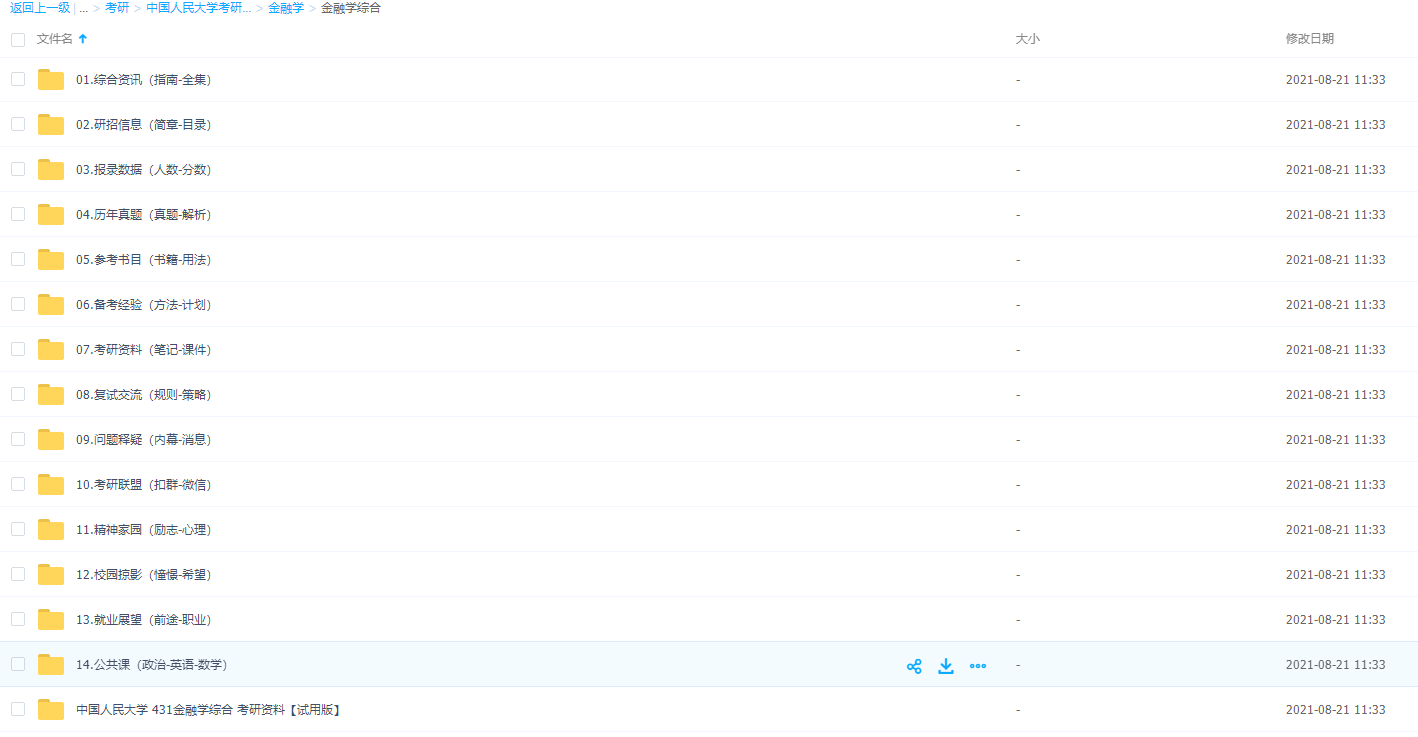Go to 金融学 in the breadcrumb
Image resolution: width=1418 pixels, height=737 pixels.
pos(286,8)
